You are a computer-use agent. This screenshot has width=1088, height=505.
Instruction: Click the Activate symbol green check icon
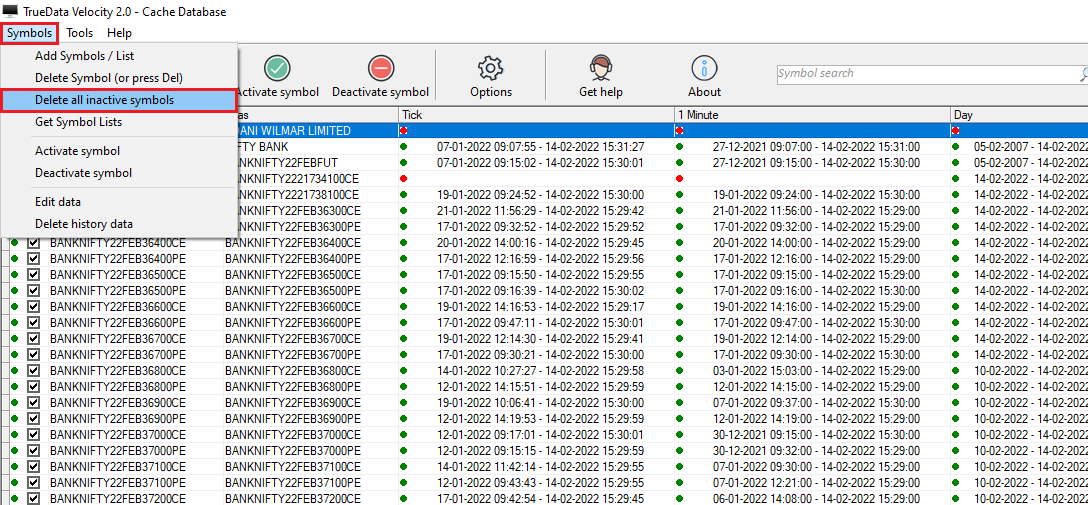pos(278,68)
